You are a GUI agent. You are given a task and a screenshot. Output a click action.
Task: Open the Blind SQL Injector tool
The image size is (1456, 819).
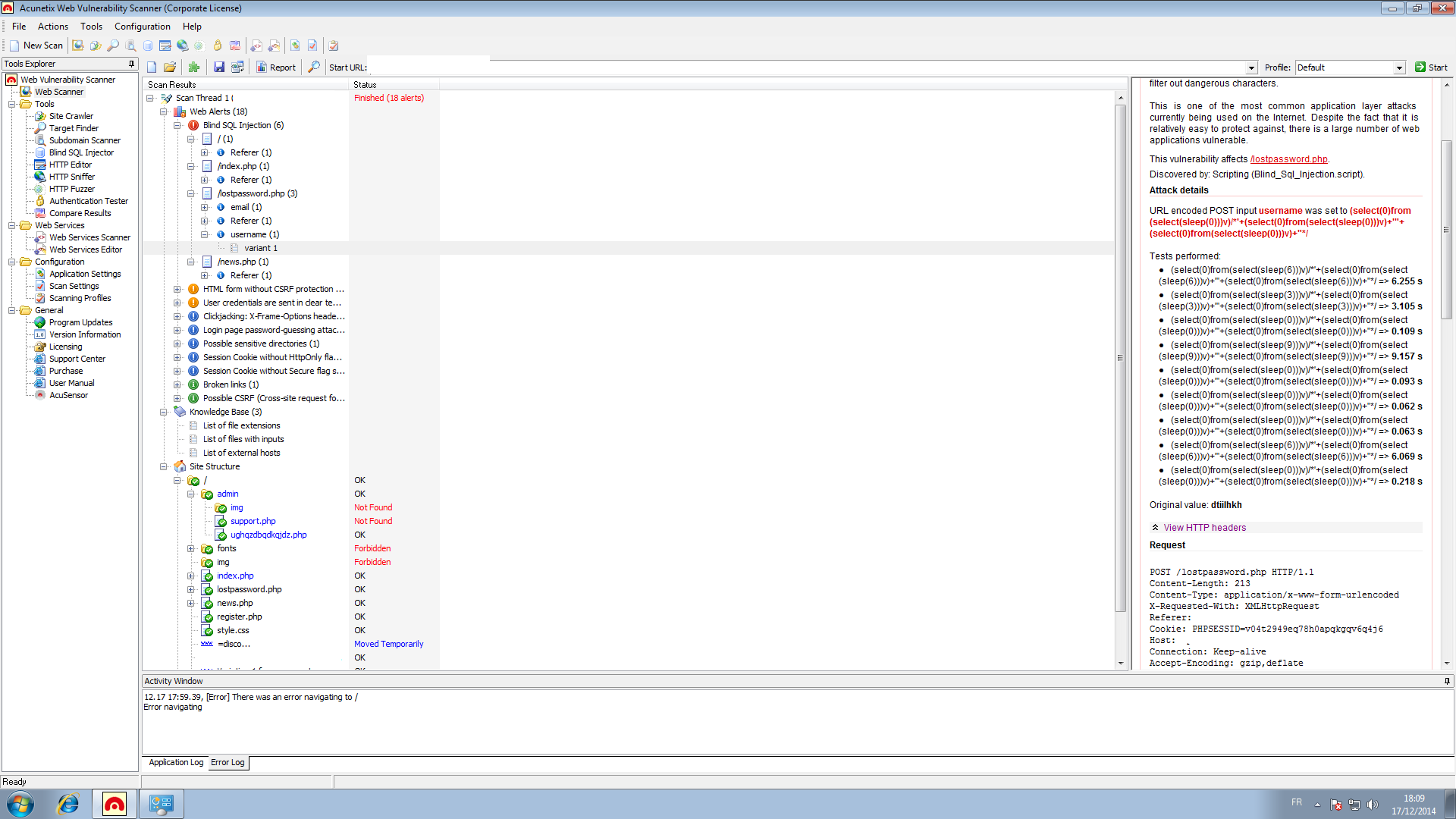(80, 152)
